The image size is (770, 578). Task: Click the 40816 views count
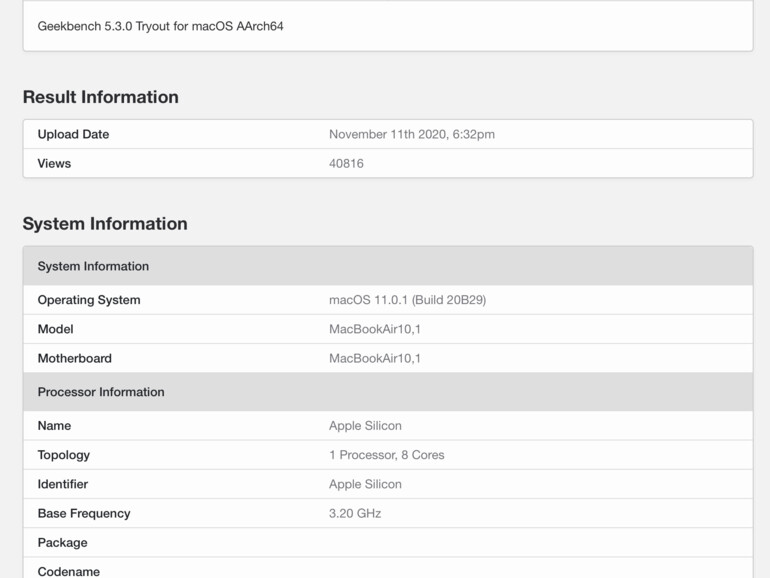(x=346, y=163)
